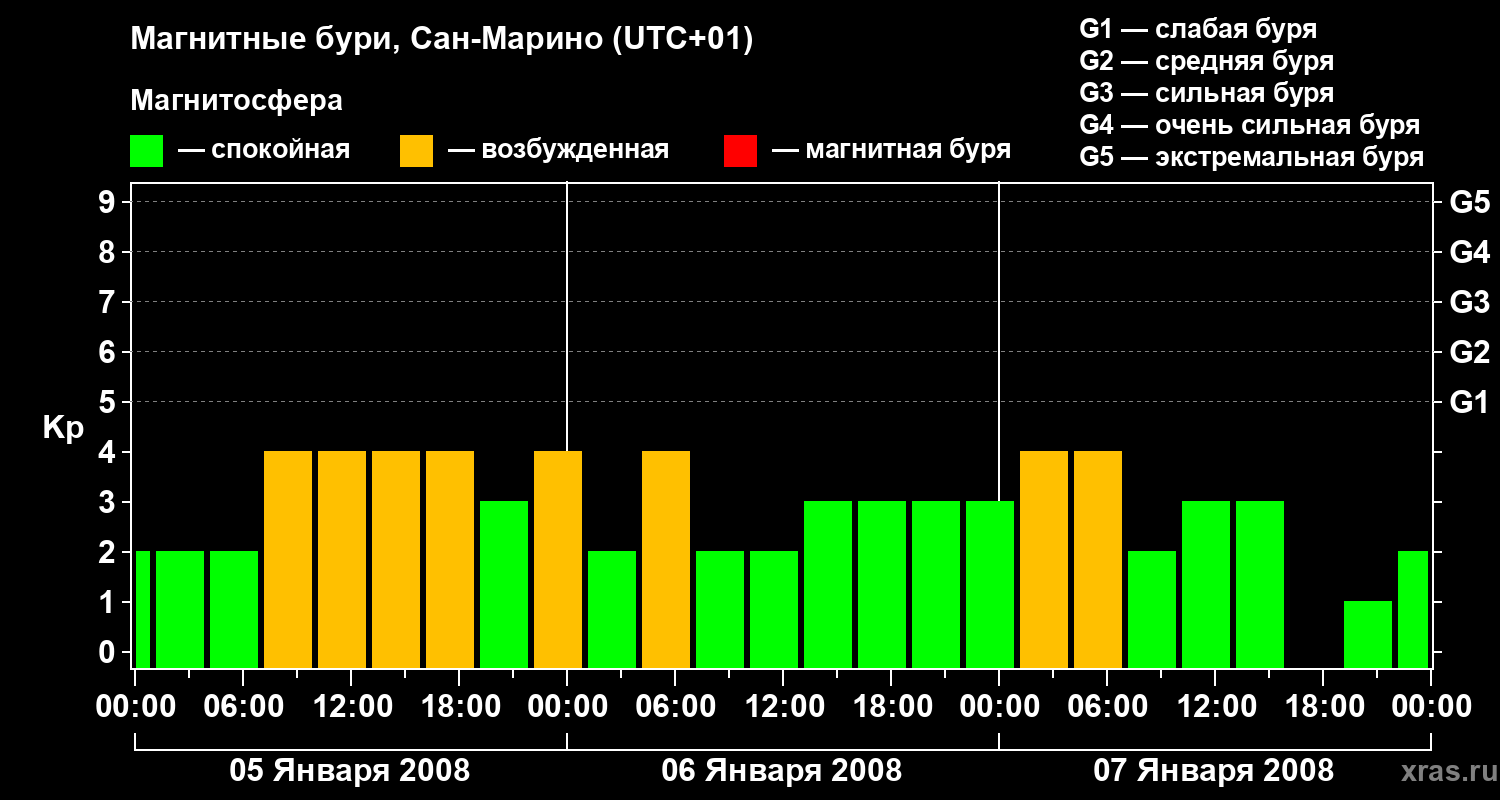Screen dimensions: 1500x800
Task: Click the '18:00' tick label of 06 Января
Action: click(891, 707)
